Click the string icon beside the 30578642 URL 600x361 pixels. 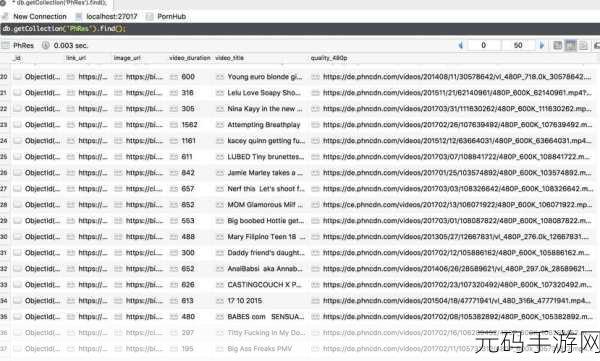315,77
